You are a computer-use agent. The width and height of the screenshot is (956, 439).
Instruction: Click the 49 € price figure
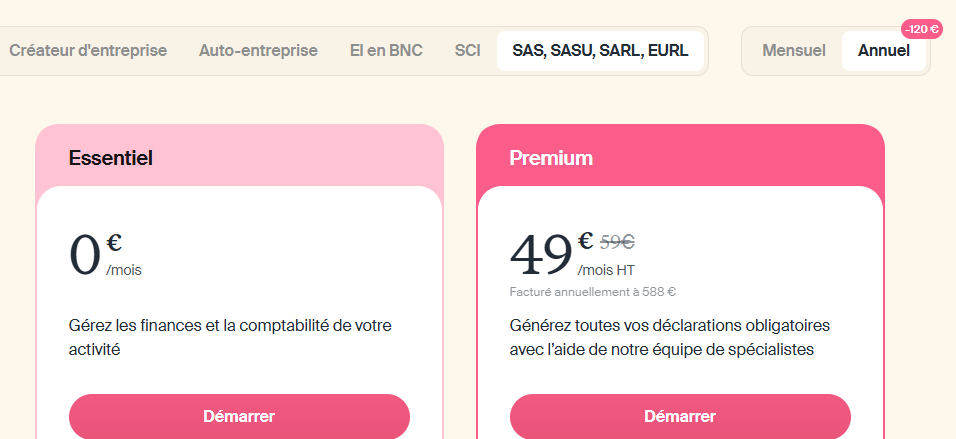541,254
